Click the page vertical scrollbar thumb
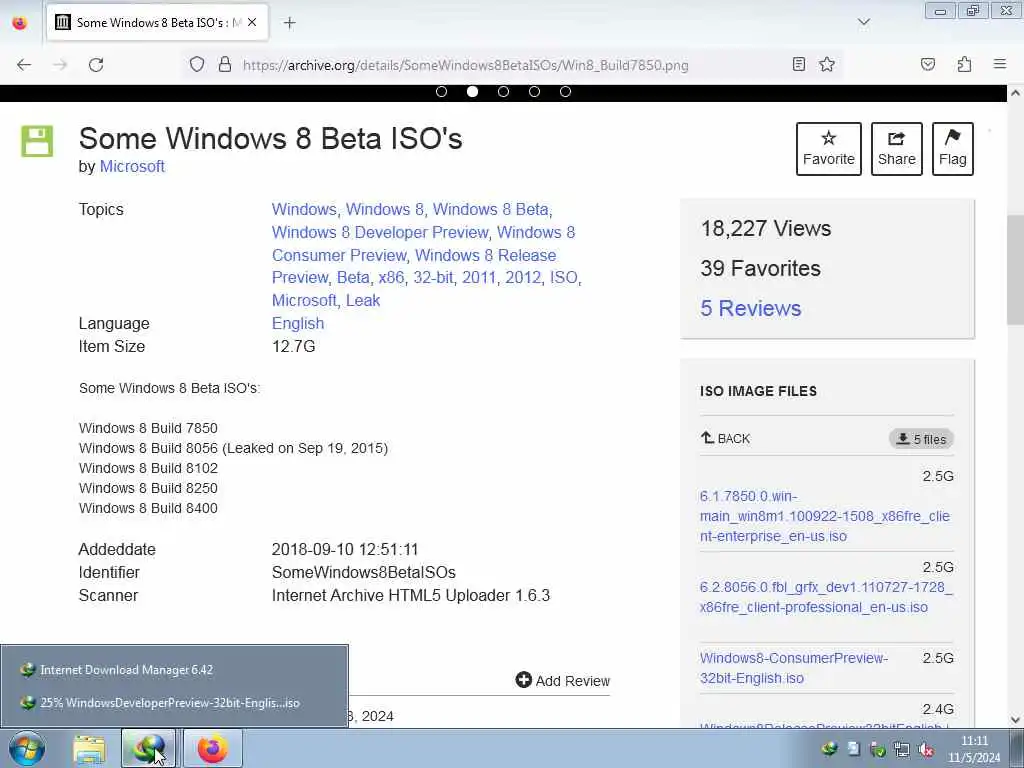The image size is (1024, 768). [1015, 269]
